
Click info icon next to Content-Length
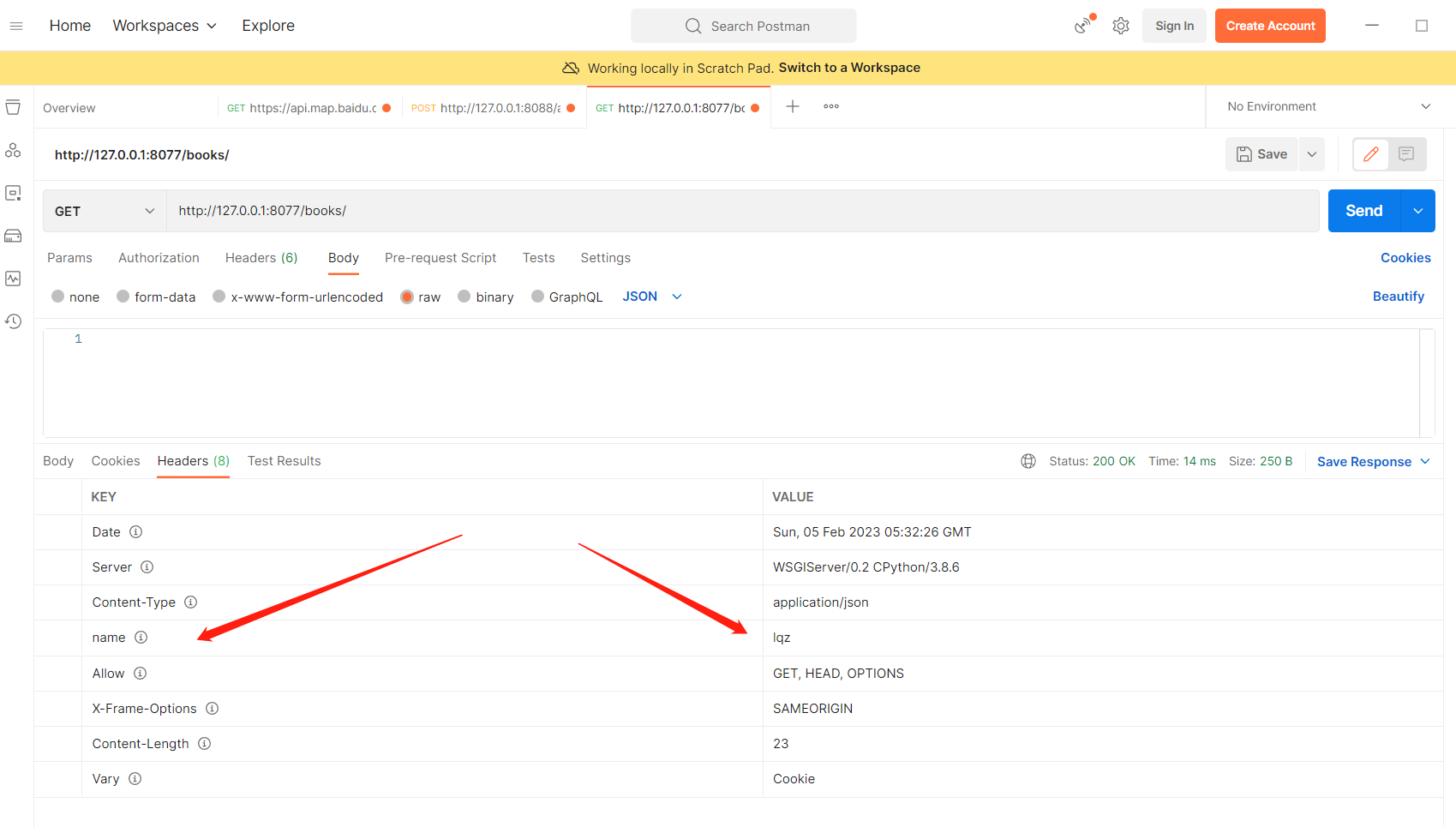click(205, 743)
